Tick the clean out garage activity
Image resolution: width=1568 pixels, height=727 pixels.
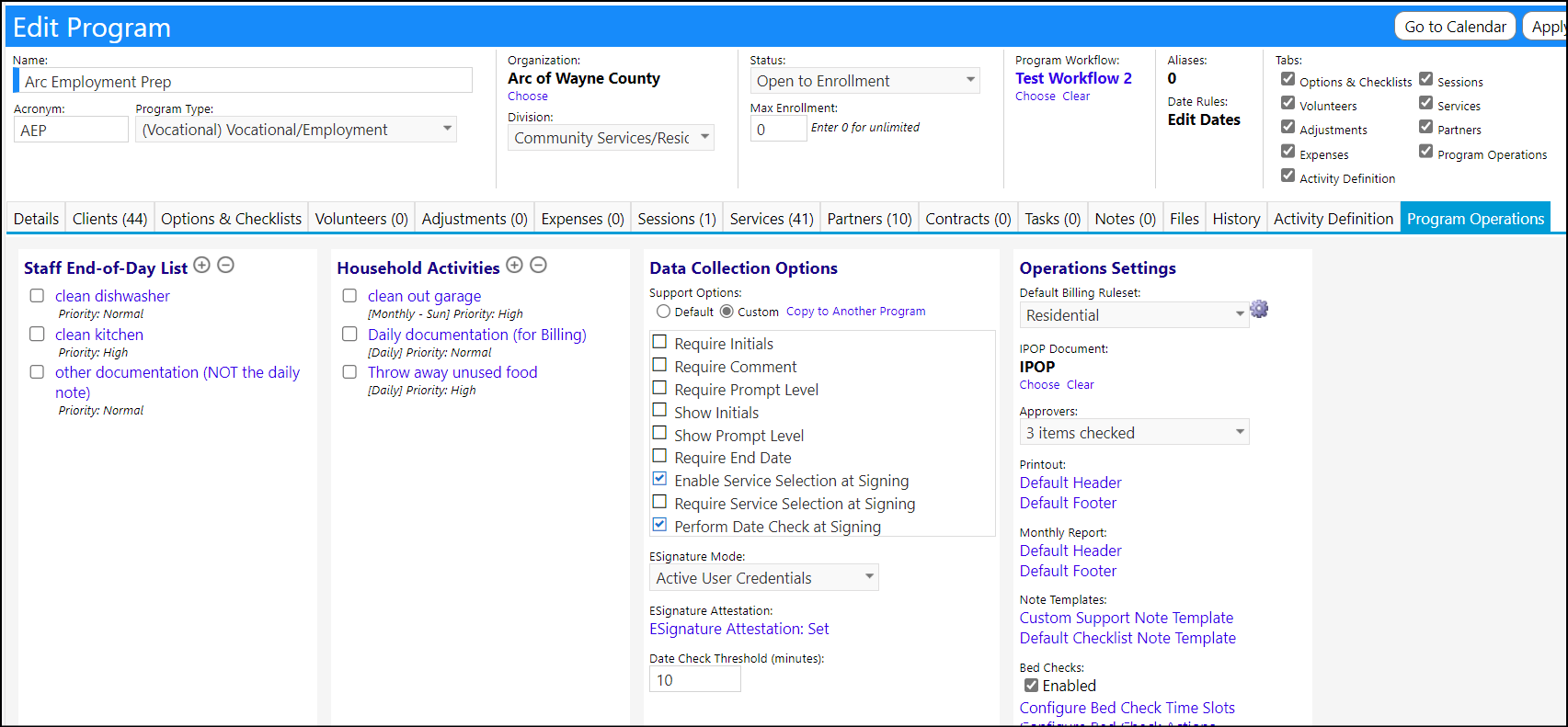[349, 296]
